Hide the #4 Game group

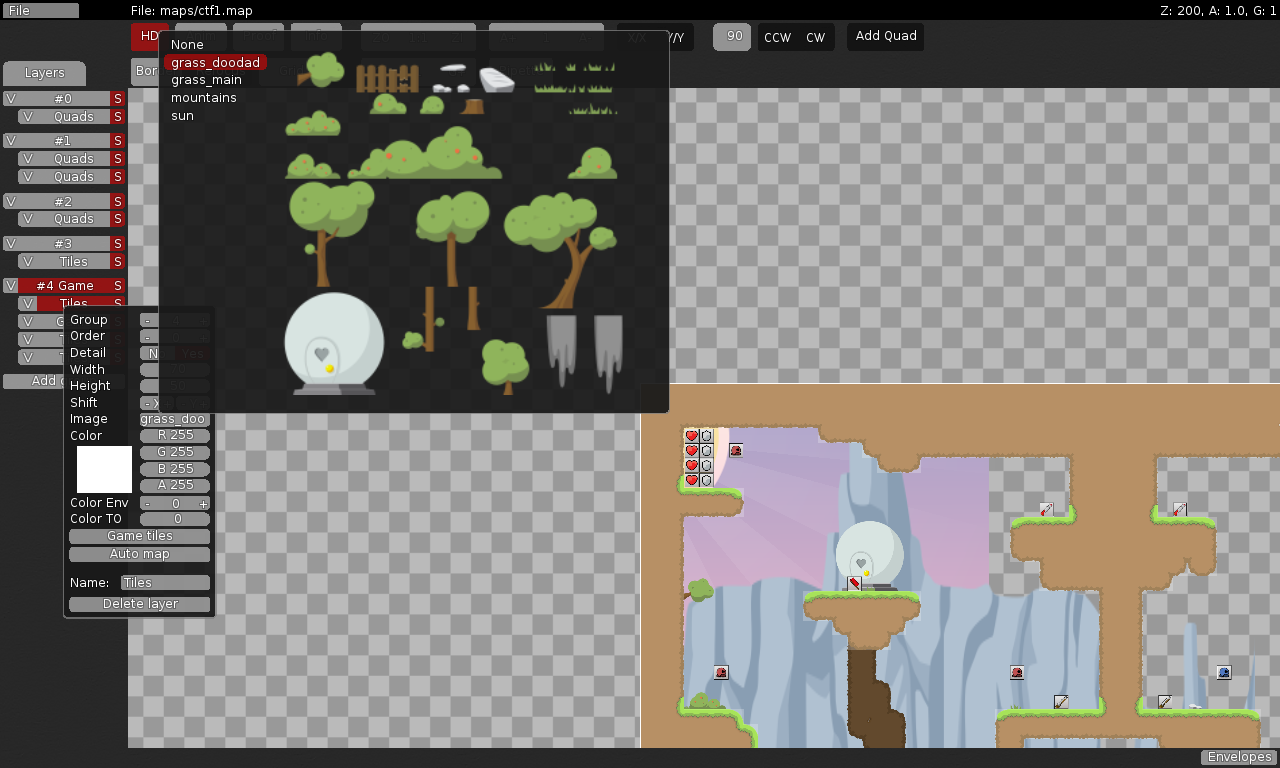coord(10,286)
